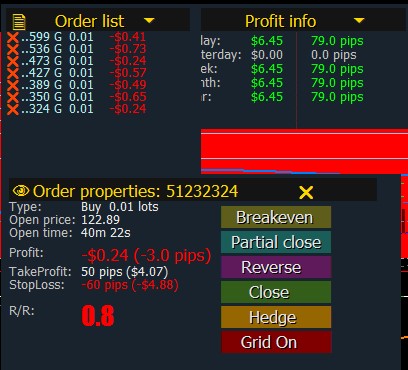This screenshot has width=408, height=370.
Task: Click the -$0.73 loss value
Action: [128, 49]
